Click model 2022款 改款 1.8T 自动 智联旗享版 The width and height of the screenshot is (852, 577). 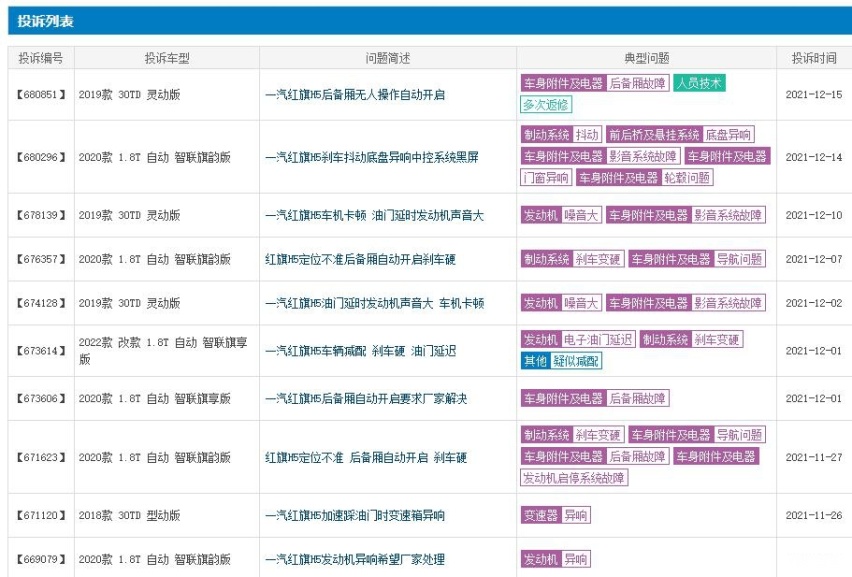click(x=163, y=351)
